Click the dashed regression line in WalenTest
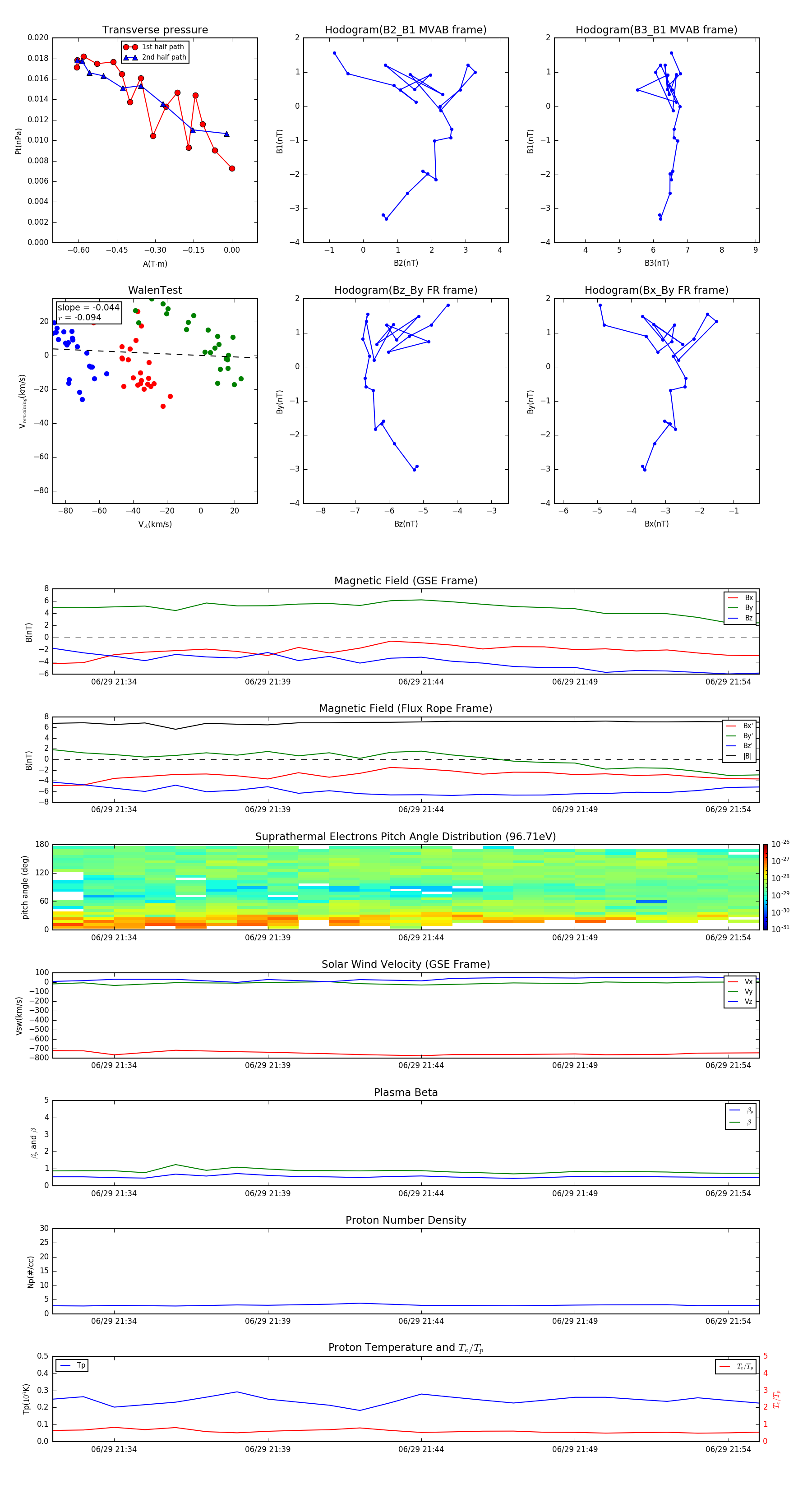 155,353
